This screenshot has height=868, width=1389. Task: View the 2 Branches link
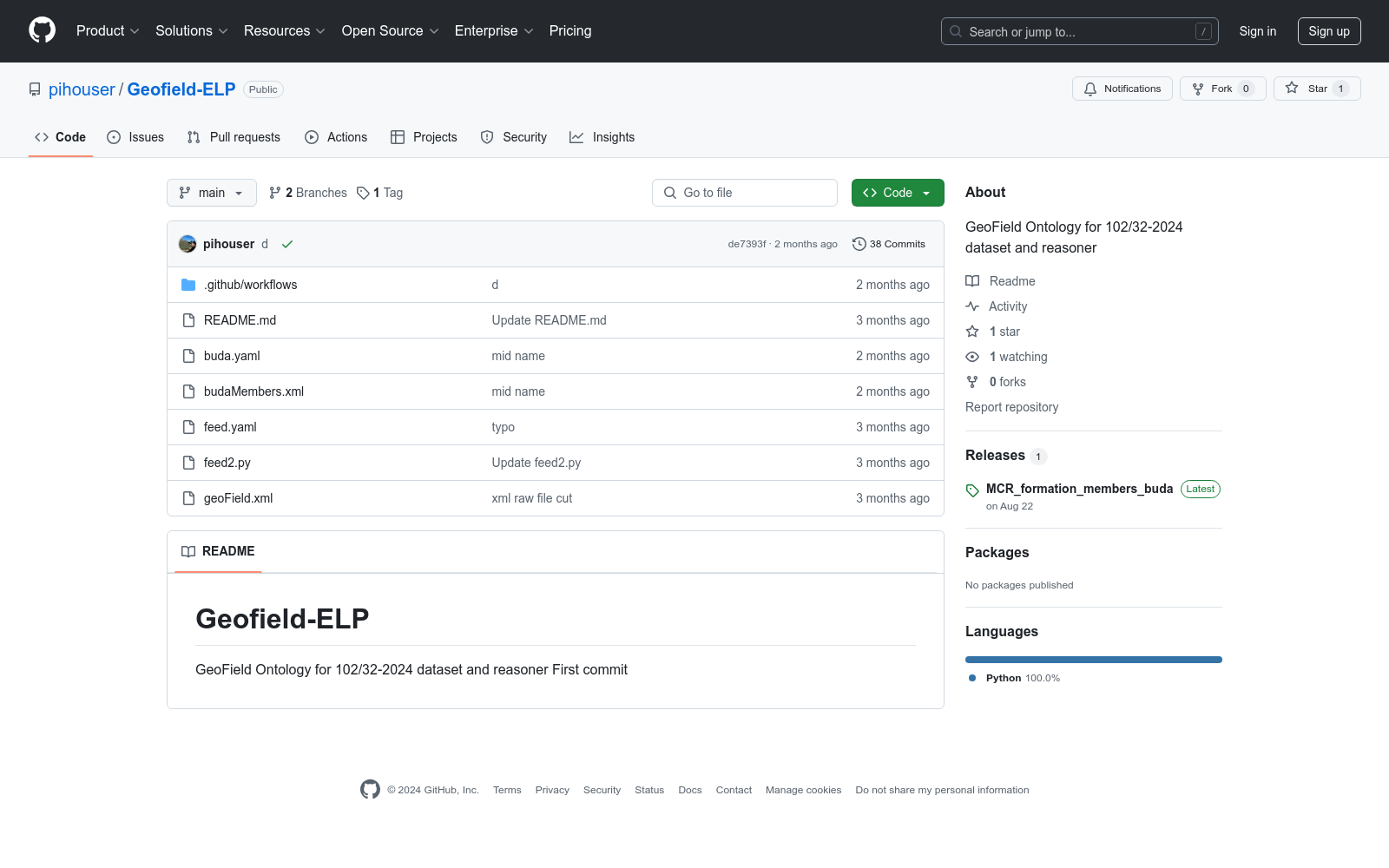click(x=308, y=193)
